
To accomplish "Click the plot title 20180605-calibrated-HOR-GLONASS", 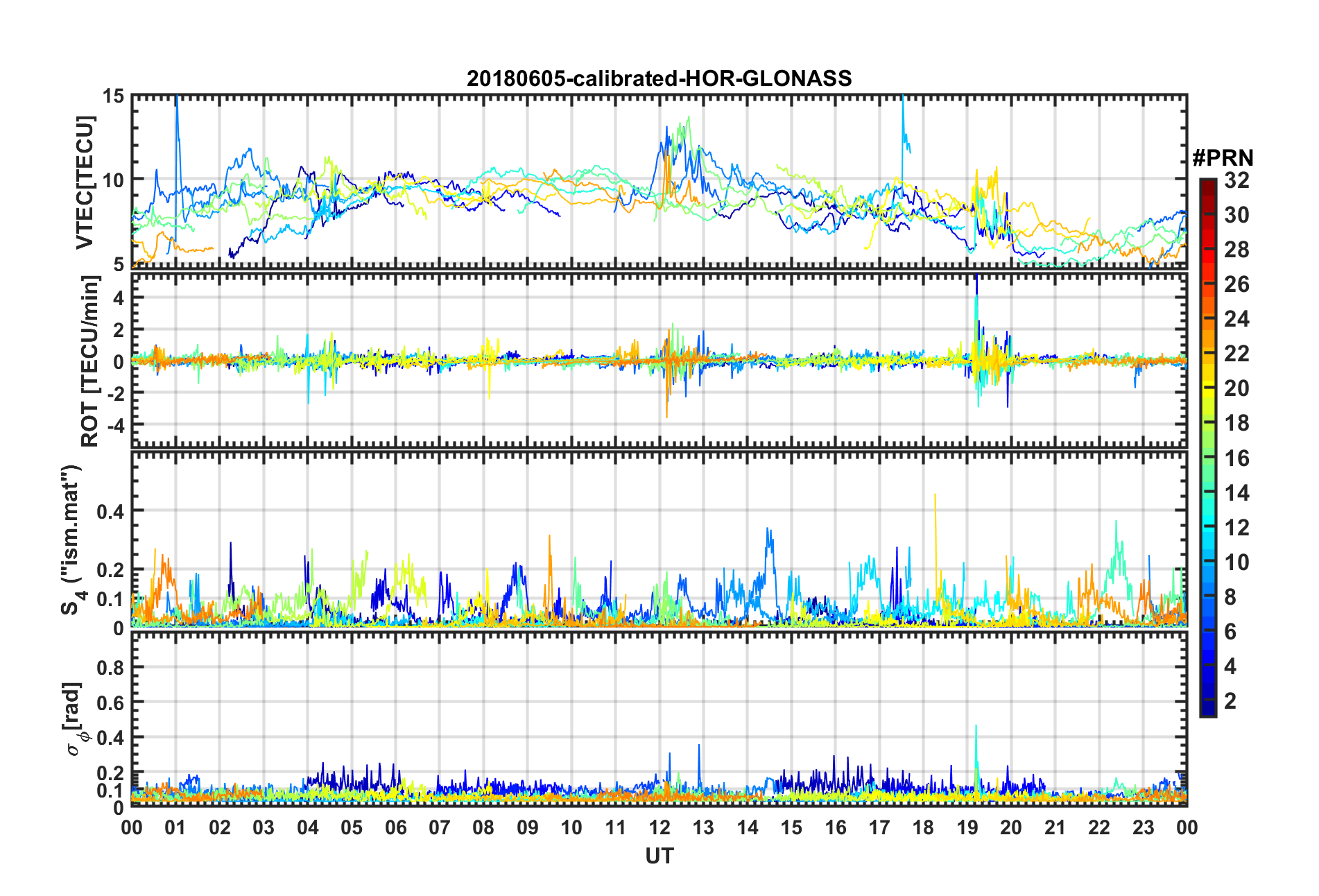I will (659, 78).
